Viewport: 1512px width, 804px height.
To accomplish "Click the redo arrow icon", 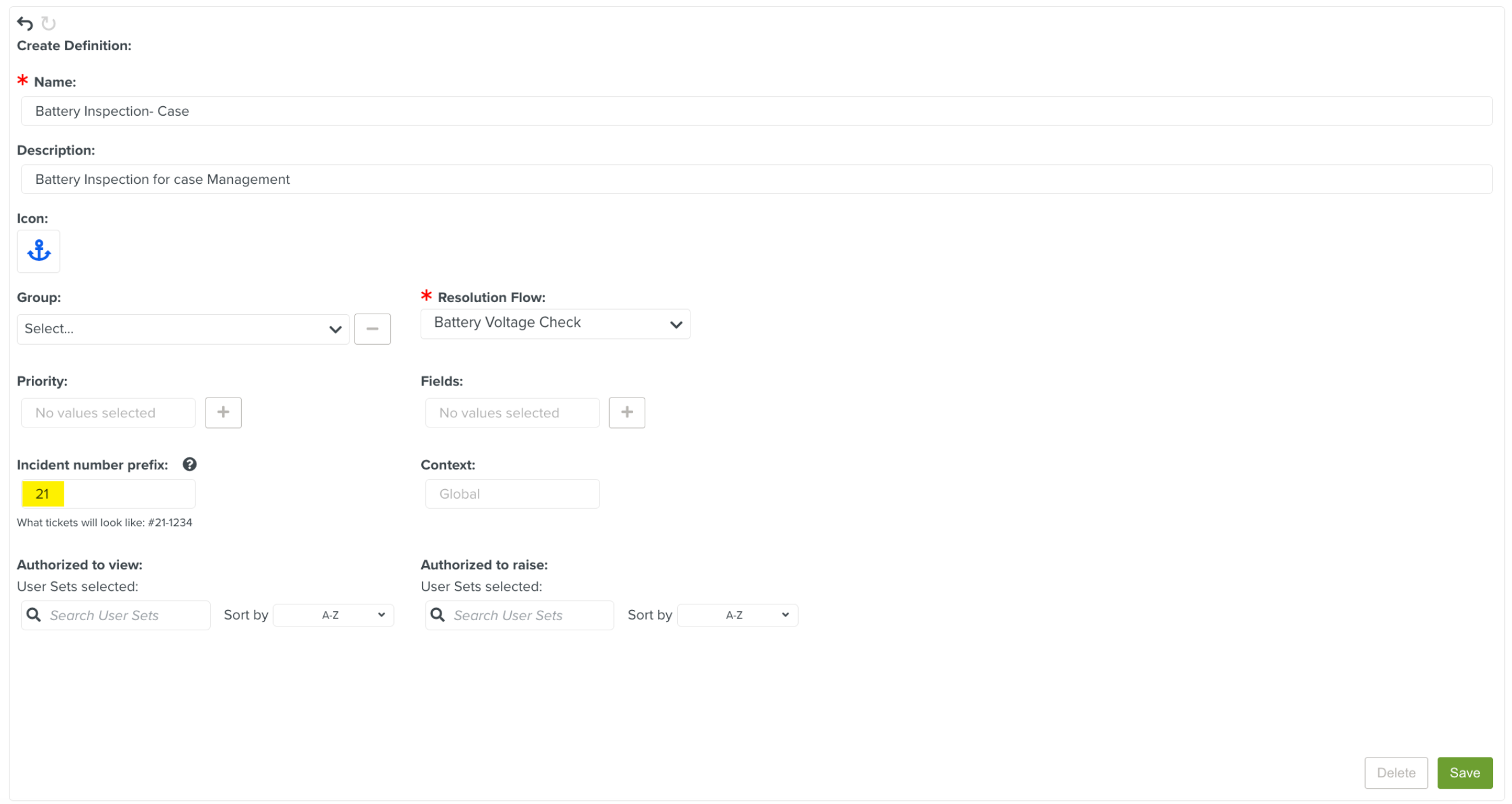I will pos(48,24).
